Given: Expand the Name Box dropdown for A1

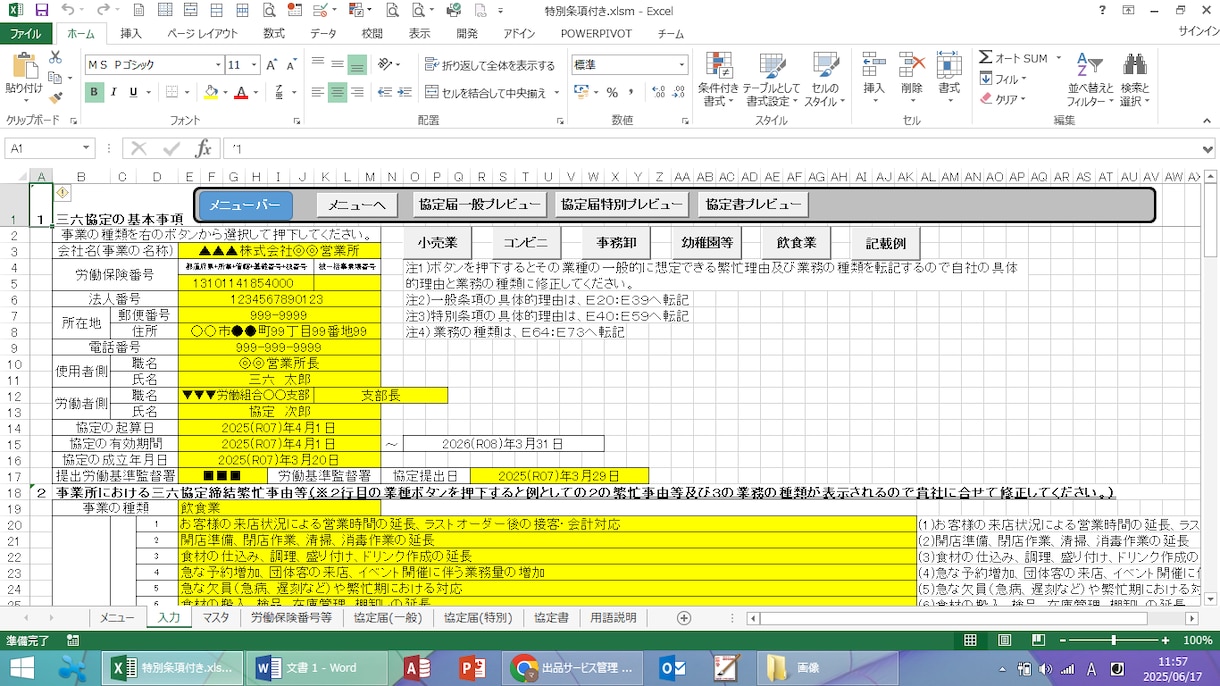Looking at the screenshot, I should coord(87,149).
